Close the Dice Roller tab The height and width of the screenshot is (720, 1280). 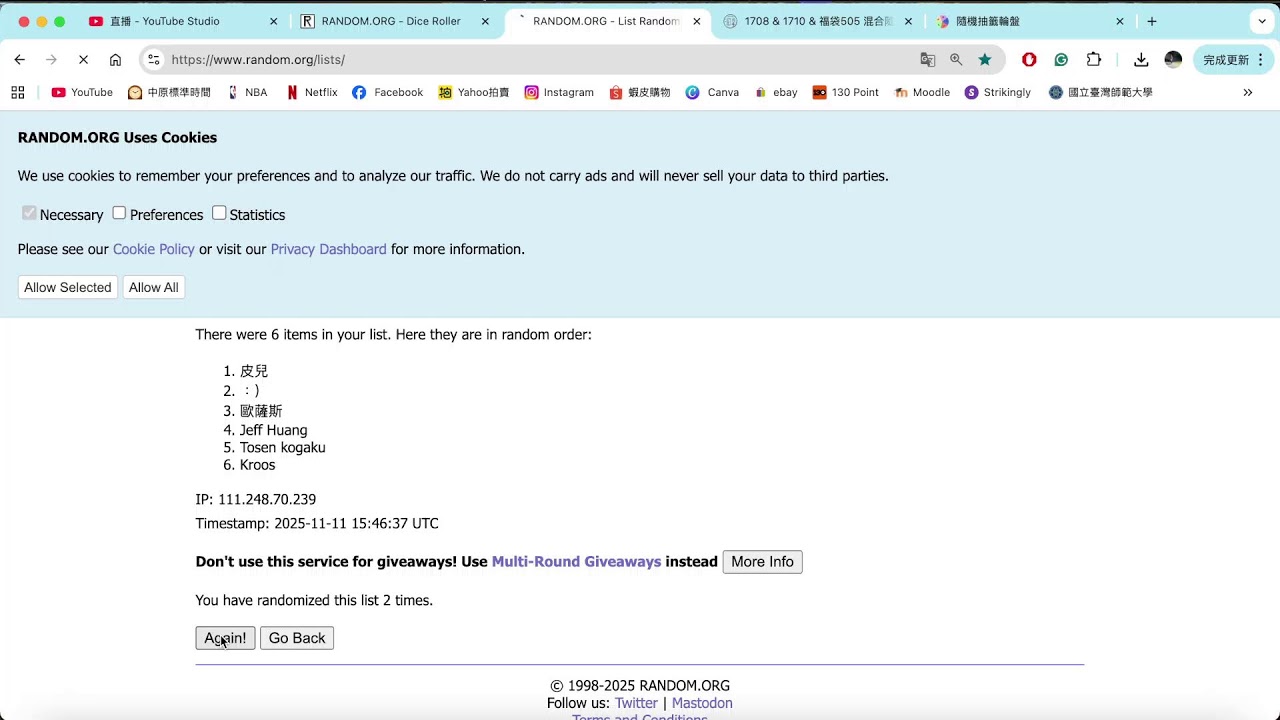coord(485,21)
